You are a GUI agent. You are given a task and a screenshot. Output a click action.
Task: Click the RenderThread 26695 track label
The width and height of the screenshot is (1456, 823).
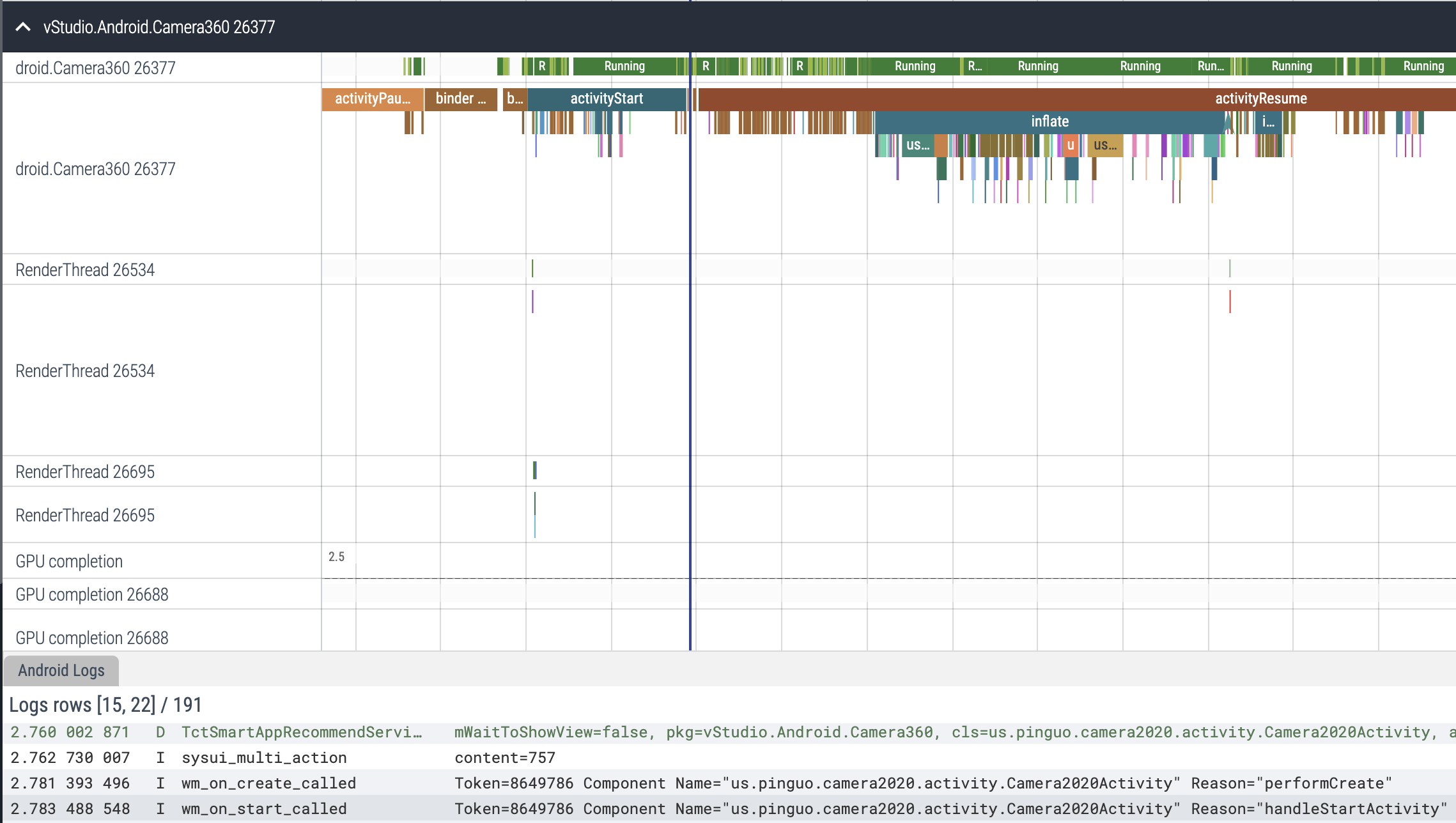tap(85, 472)
